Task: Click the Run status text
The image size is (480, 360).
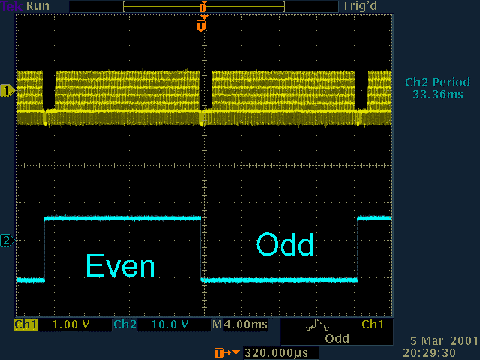Action: (x=38, y=6)
